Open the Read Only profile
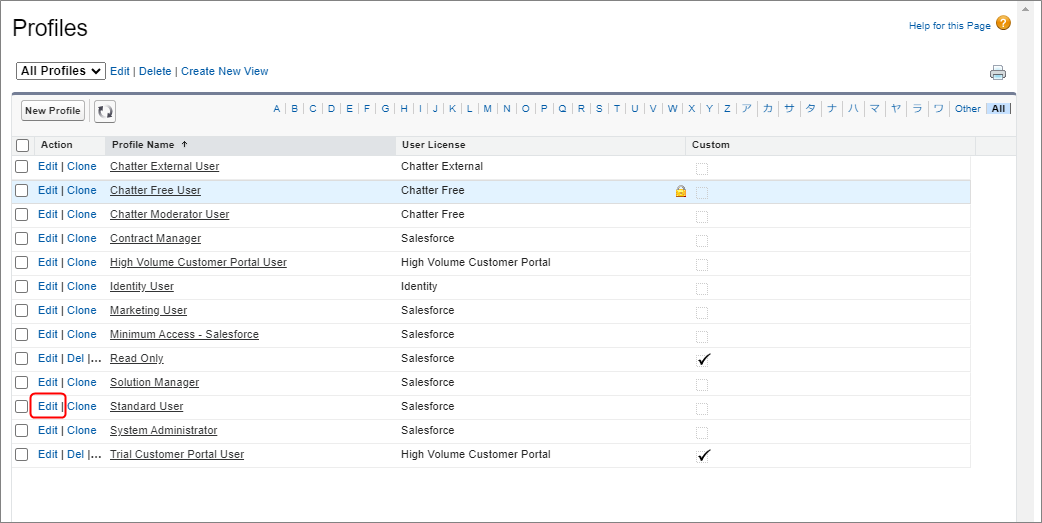 [x=136, y=358]
